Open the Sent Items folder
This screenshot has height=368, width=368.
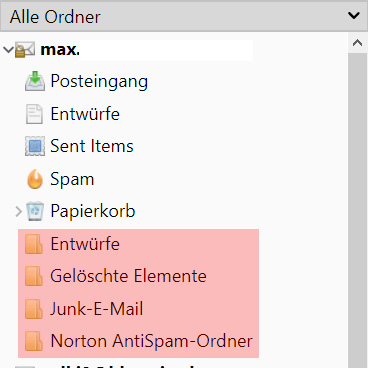pyautogui.click(x=92, y=146)
